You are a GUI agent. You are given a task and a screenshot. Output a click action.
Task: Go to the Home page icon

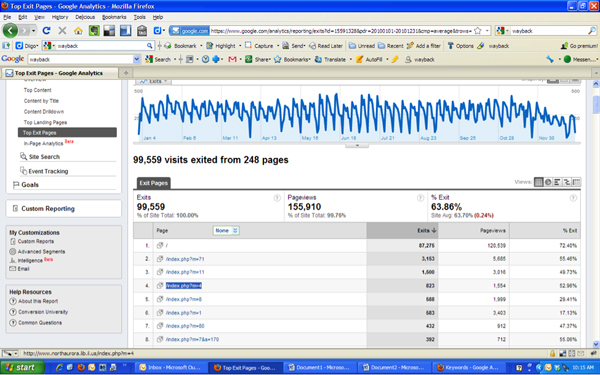pos(78,31)
